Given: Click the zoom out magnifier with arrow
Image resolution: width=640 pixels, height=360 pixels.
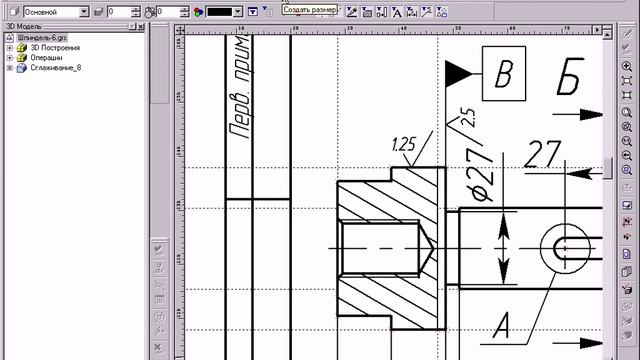Looking at the screenshot, I should [x=627, y=156].
